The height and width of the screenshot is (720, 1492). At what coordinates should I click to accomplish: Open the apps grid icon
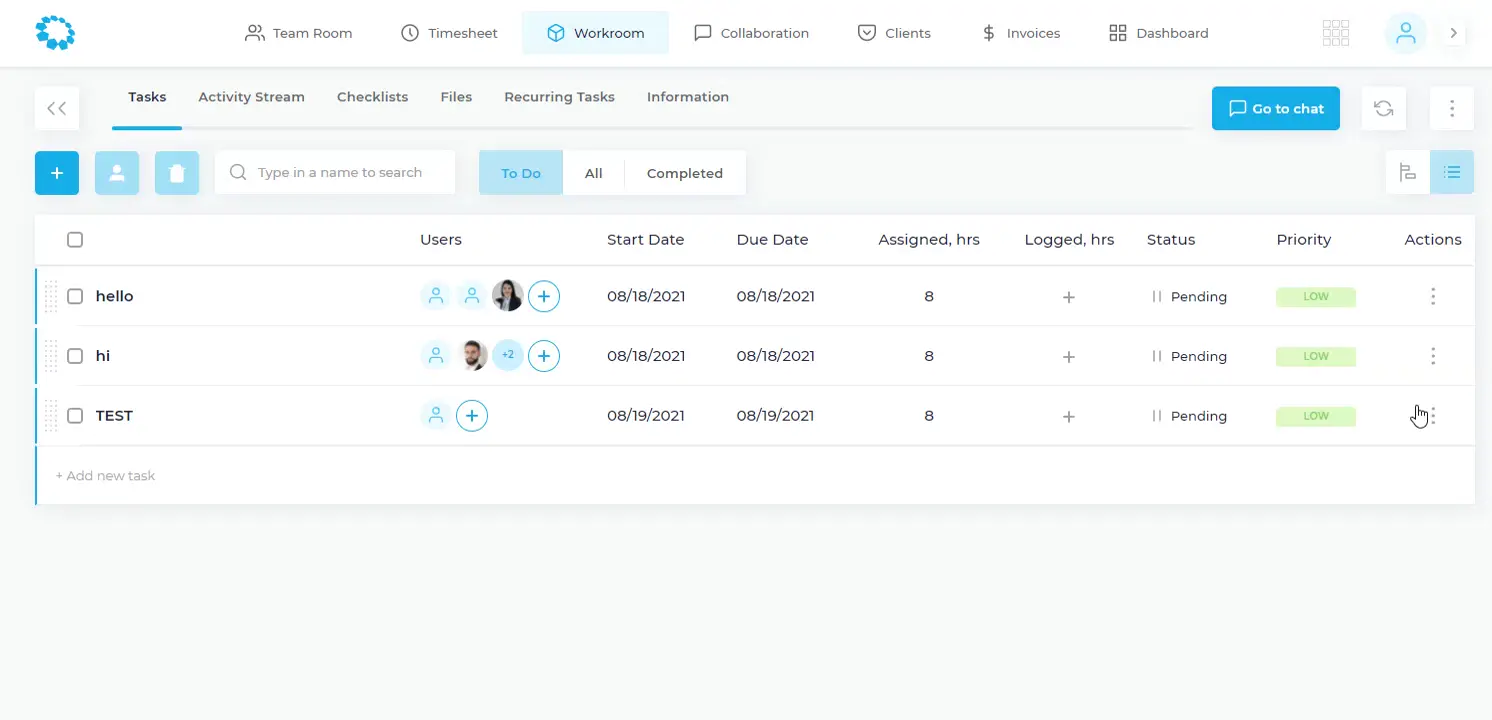[1336, 33]
